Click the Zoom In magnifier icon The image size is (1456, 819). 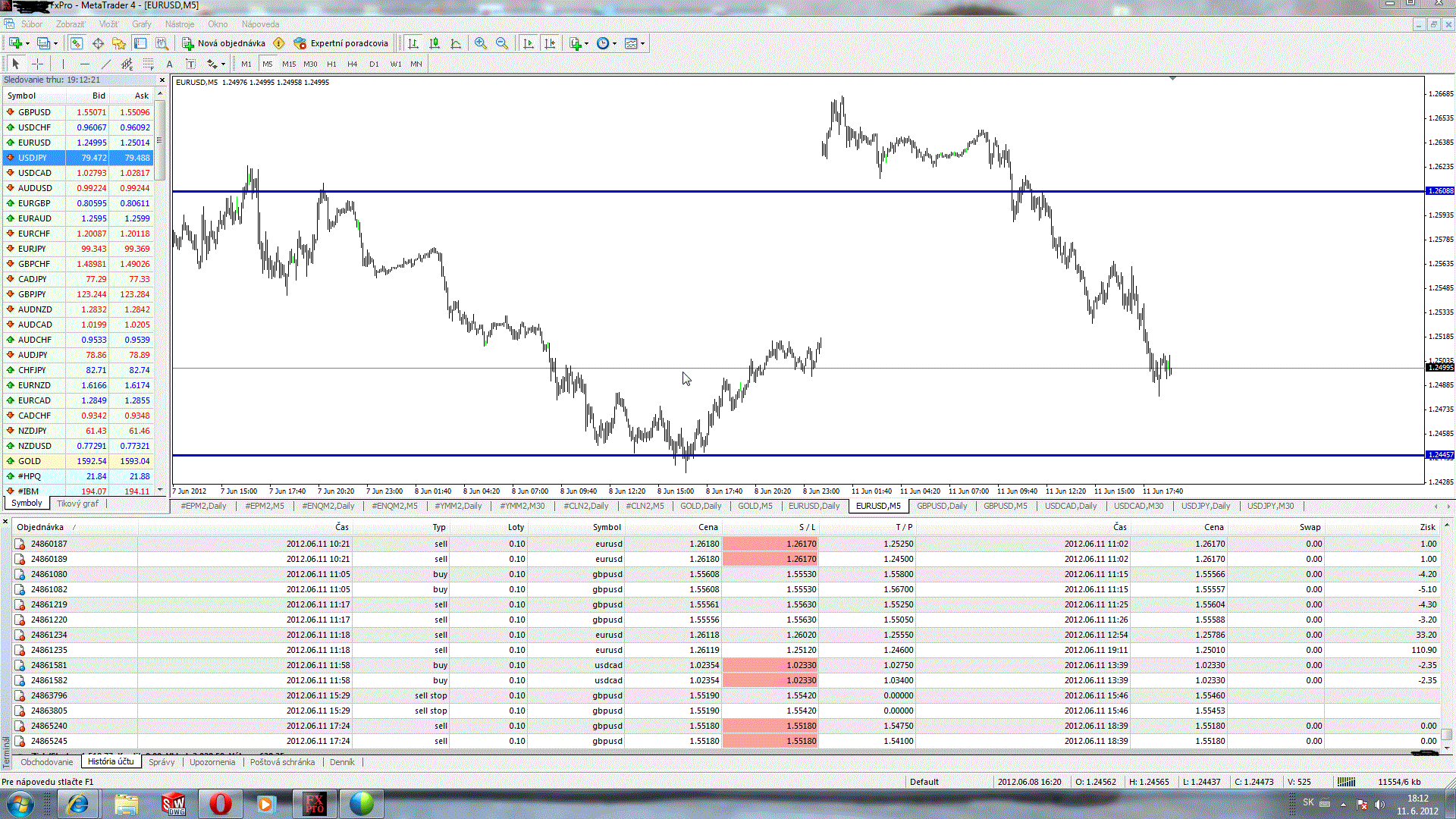[x=480, y=43]
